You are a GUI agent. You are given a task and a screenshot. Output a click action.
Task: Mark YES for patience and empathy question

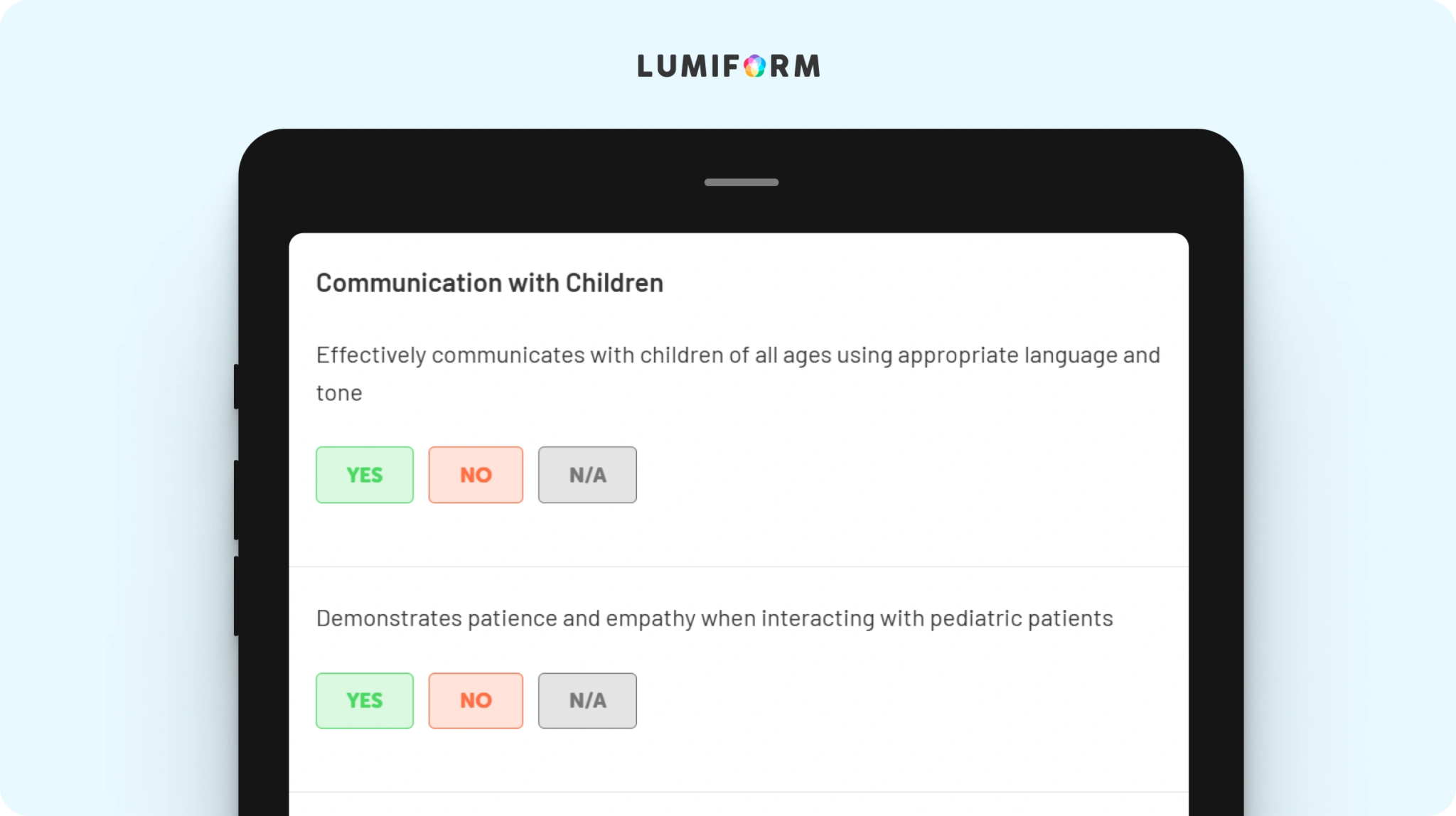[365, 701]
